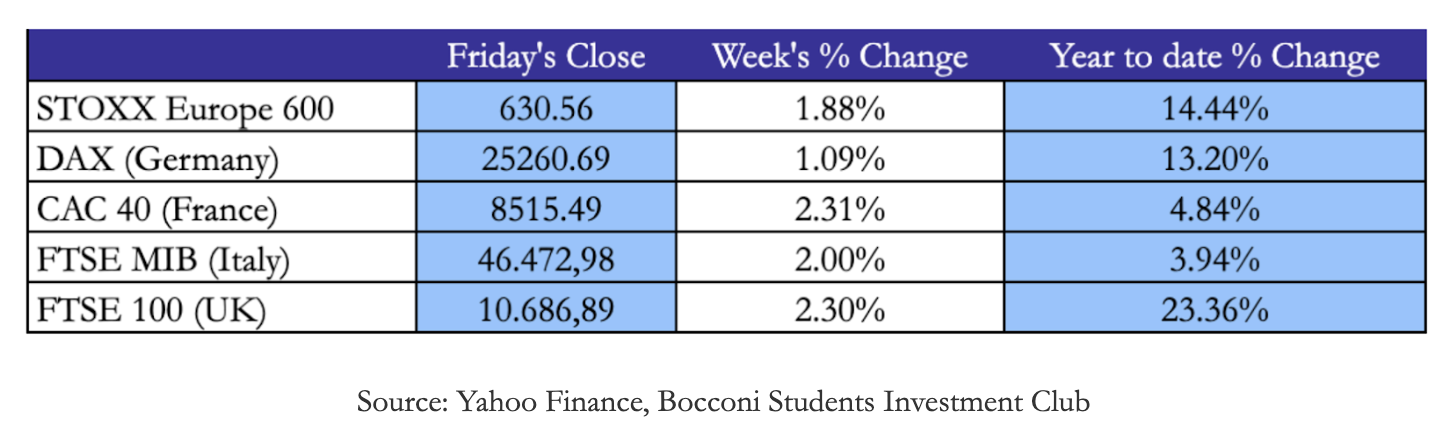Select the FTSE 100 (UK) row label

(x=151, y=311)
